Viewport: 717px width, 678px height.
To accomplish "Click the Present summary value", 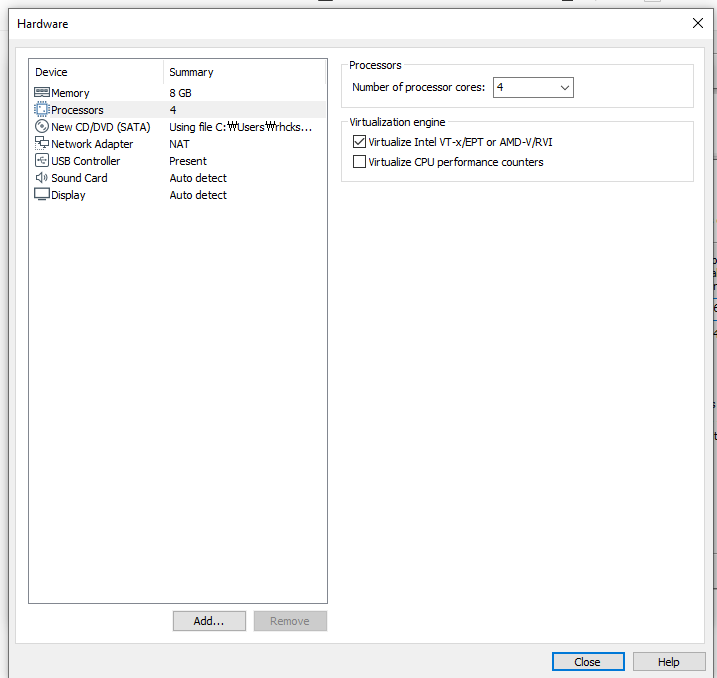I will pos(188,161).
